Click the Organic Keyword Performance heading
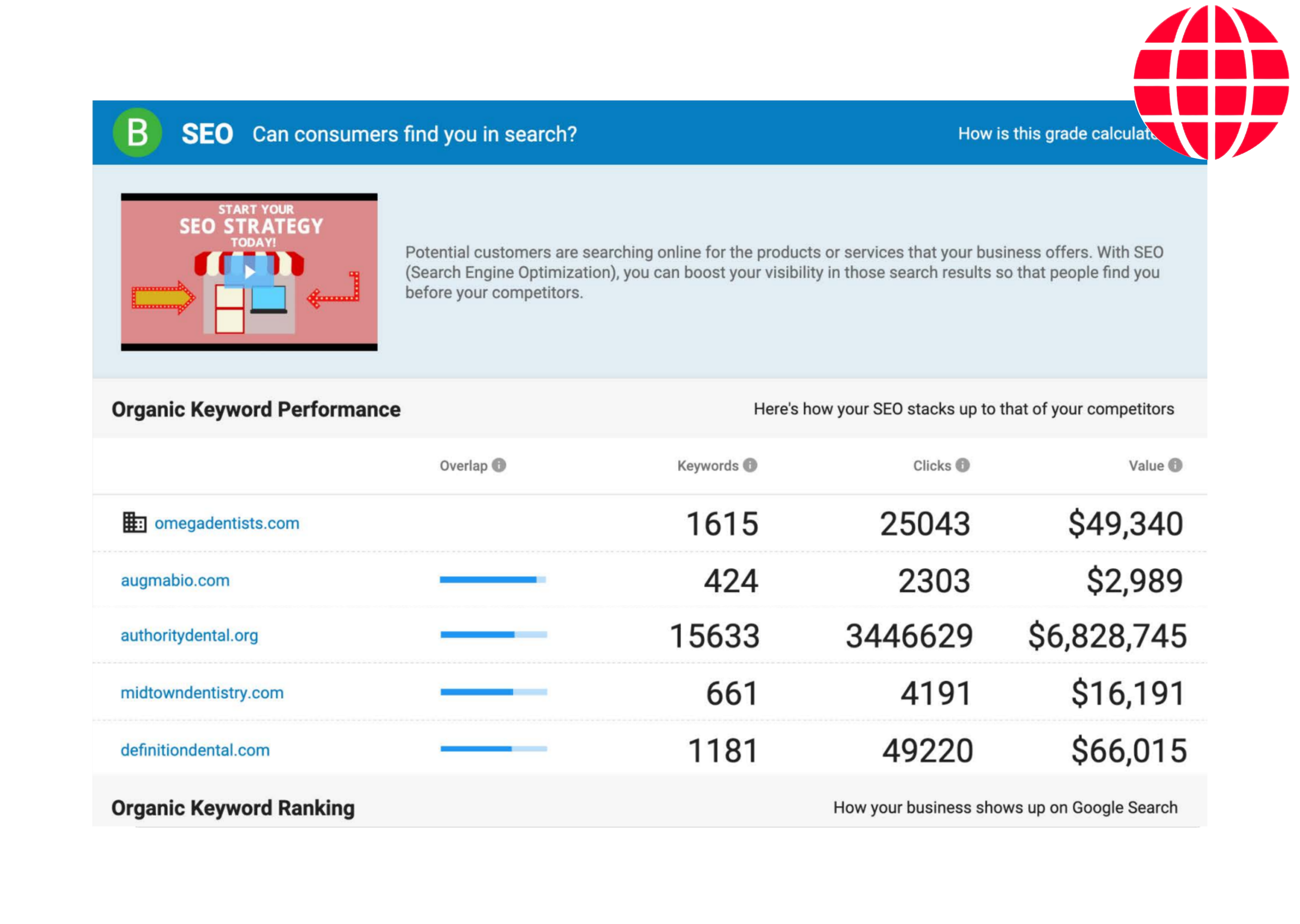This screenshot has width=1300, height=924. coord(256,410)
